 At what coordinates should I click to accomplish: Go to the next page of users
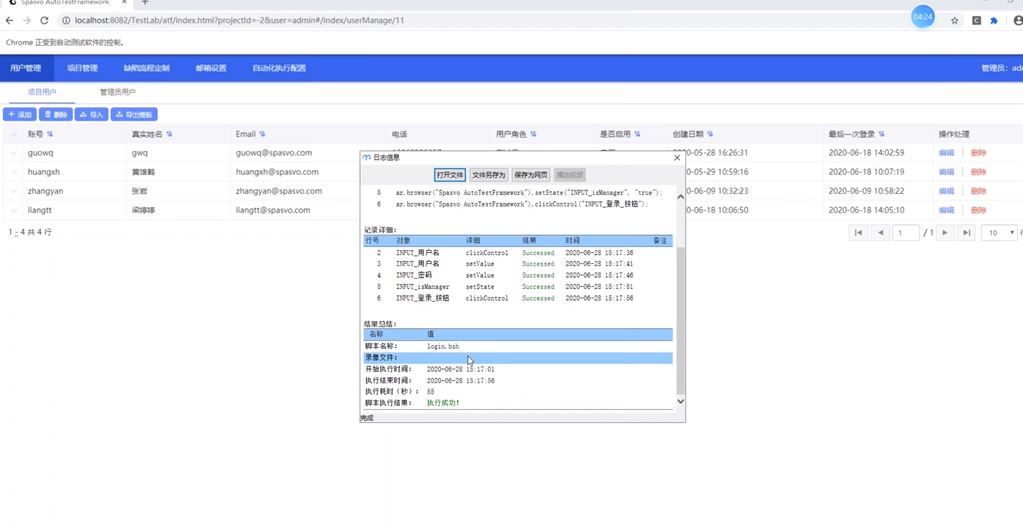945,232
